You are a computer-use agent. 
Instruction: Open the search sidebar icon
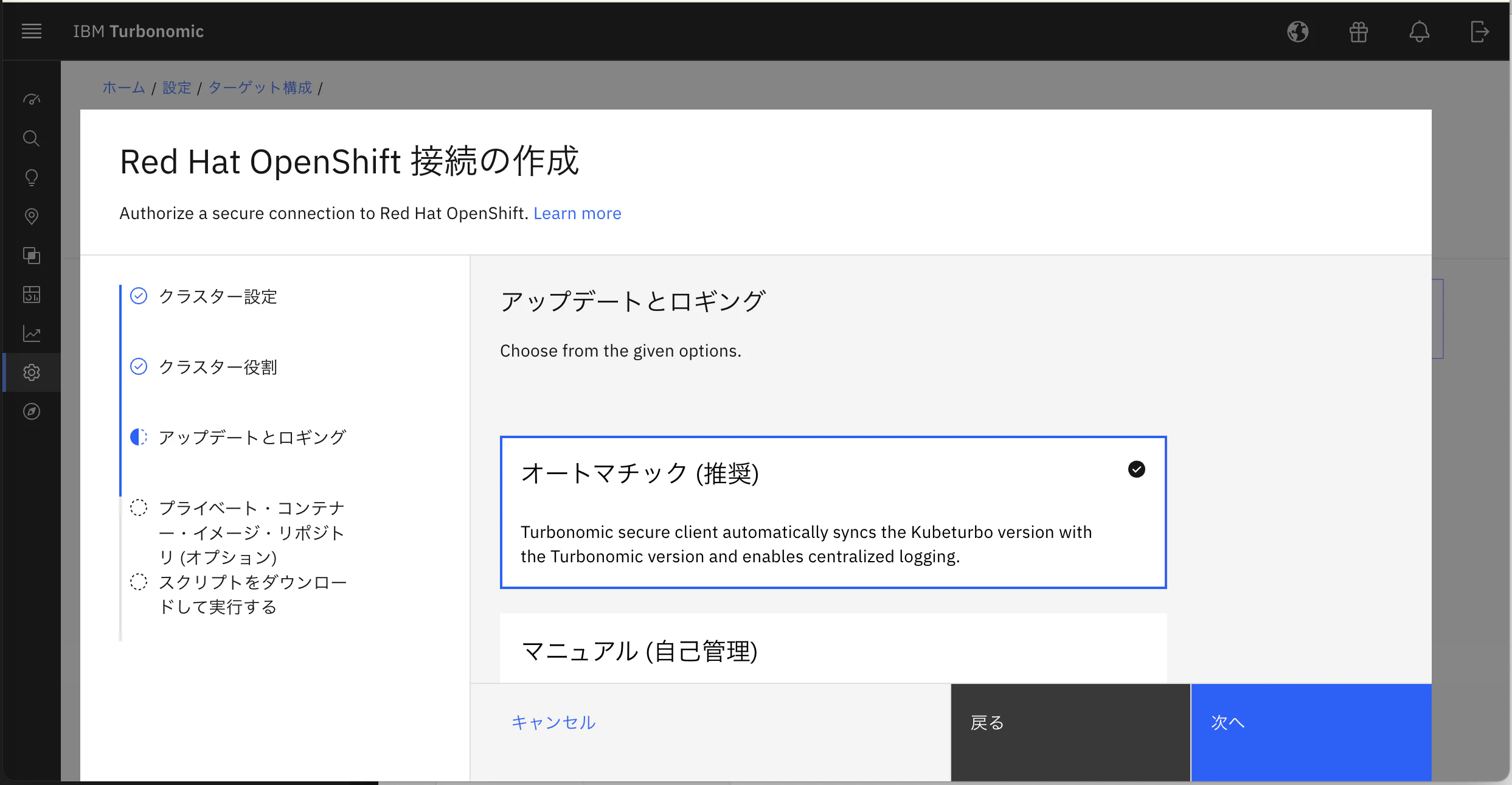pyautogui.click(x=32, y=139)
